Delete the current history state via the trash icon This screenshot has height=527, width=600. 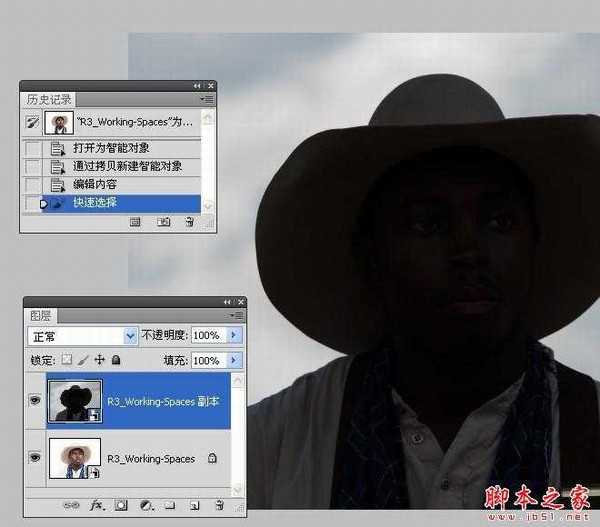[x=189, y=222]
